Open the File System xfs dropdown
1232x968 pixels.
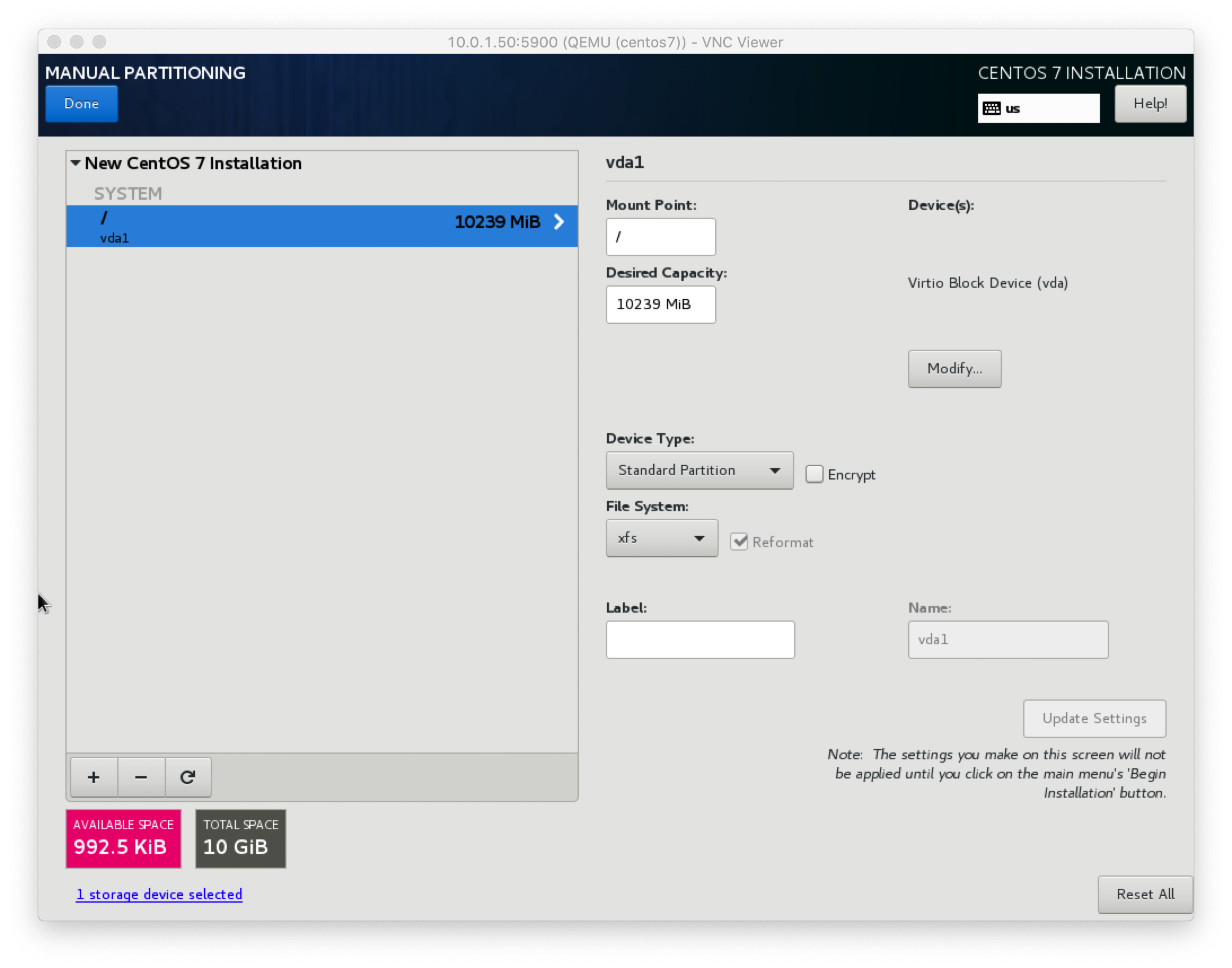click(x=661, y=538)
